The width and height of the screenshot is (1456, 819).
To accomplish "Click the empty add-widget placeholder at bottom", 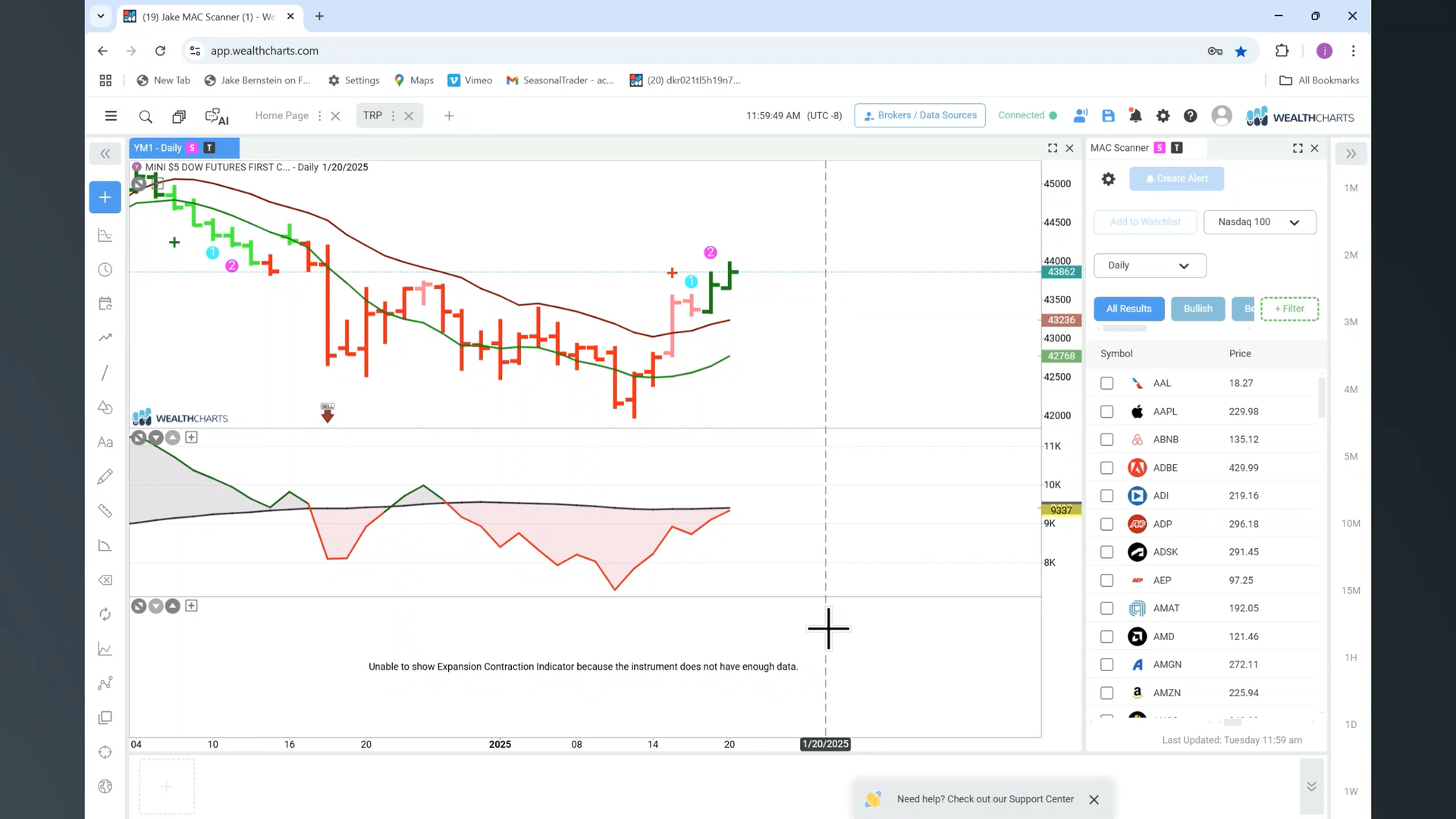I will (167, 786).
